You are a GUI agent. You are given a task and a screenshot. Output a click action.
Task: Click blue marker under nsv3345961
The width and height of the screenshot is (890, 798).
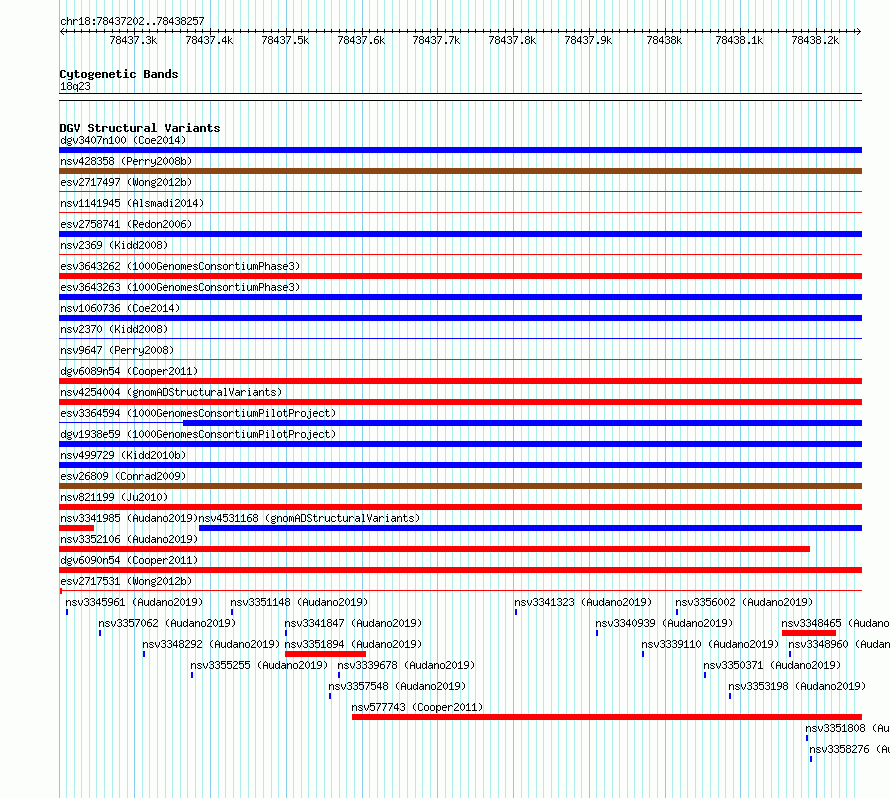click(x=67, y=612)
